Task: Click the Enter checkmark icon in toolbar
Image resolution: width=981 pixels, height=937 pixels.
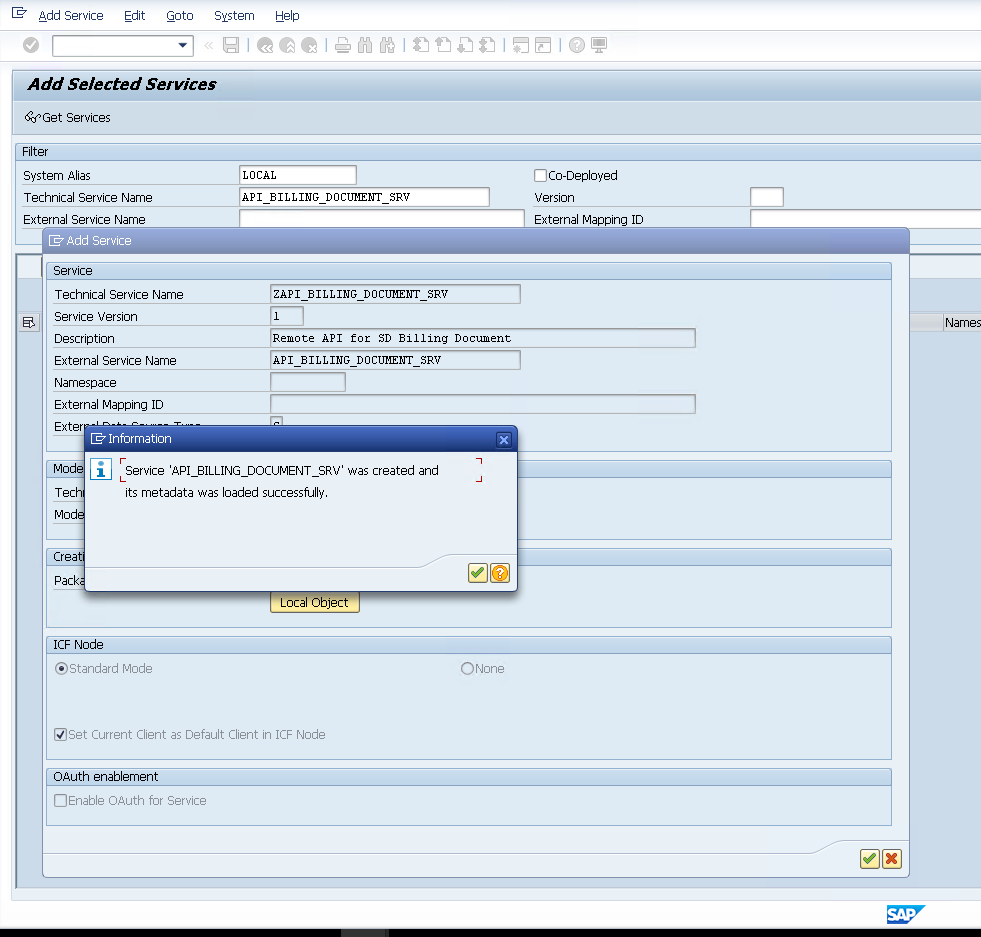Action: pyautogui.click(x=31, y=45)
